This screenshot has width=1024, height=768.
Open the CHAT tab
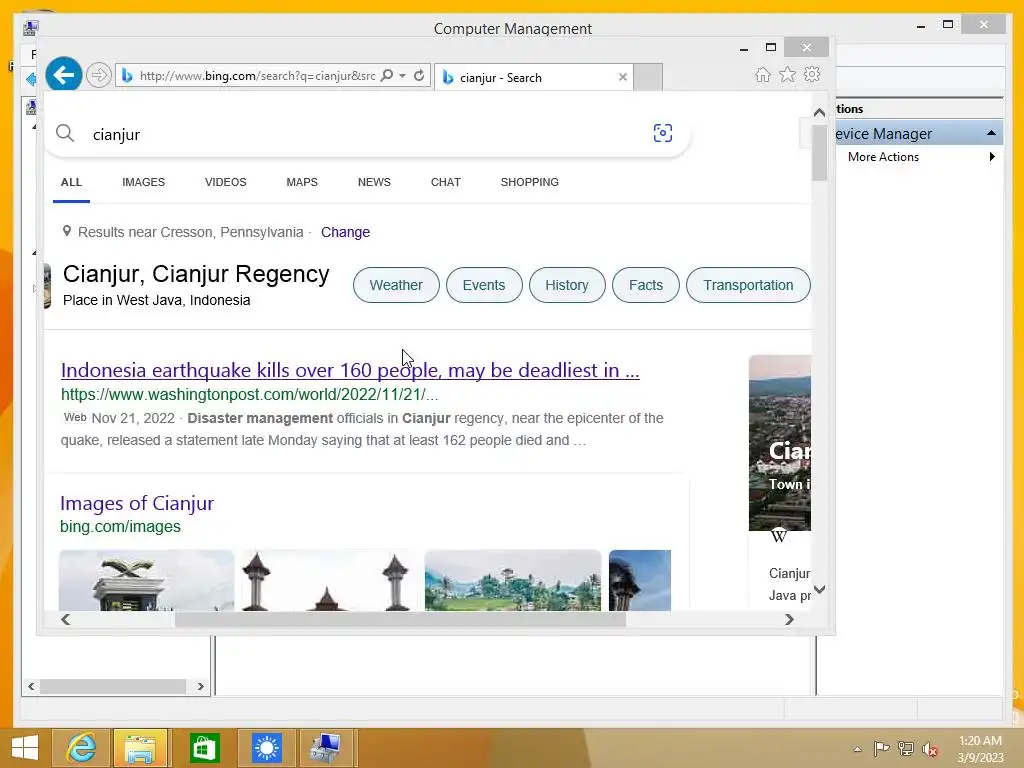point(445,182)
